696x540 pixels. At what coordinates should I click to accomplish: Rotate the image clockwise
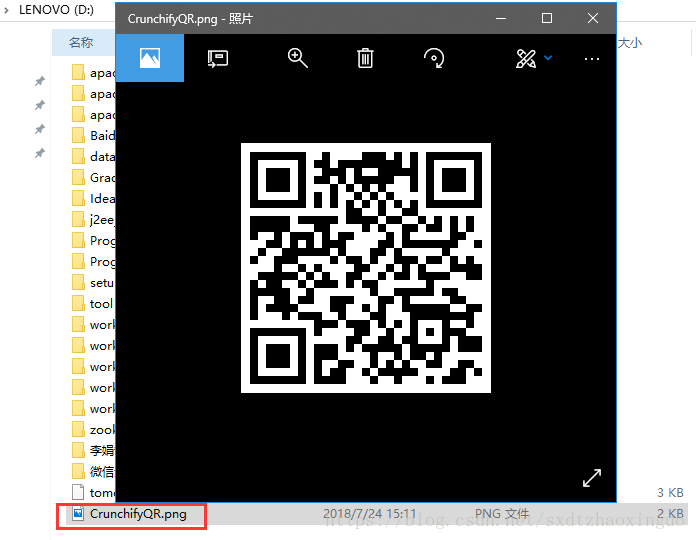point(434,58)
